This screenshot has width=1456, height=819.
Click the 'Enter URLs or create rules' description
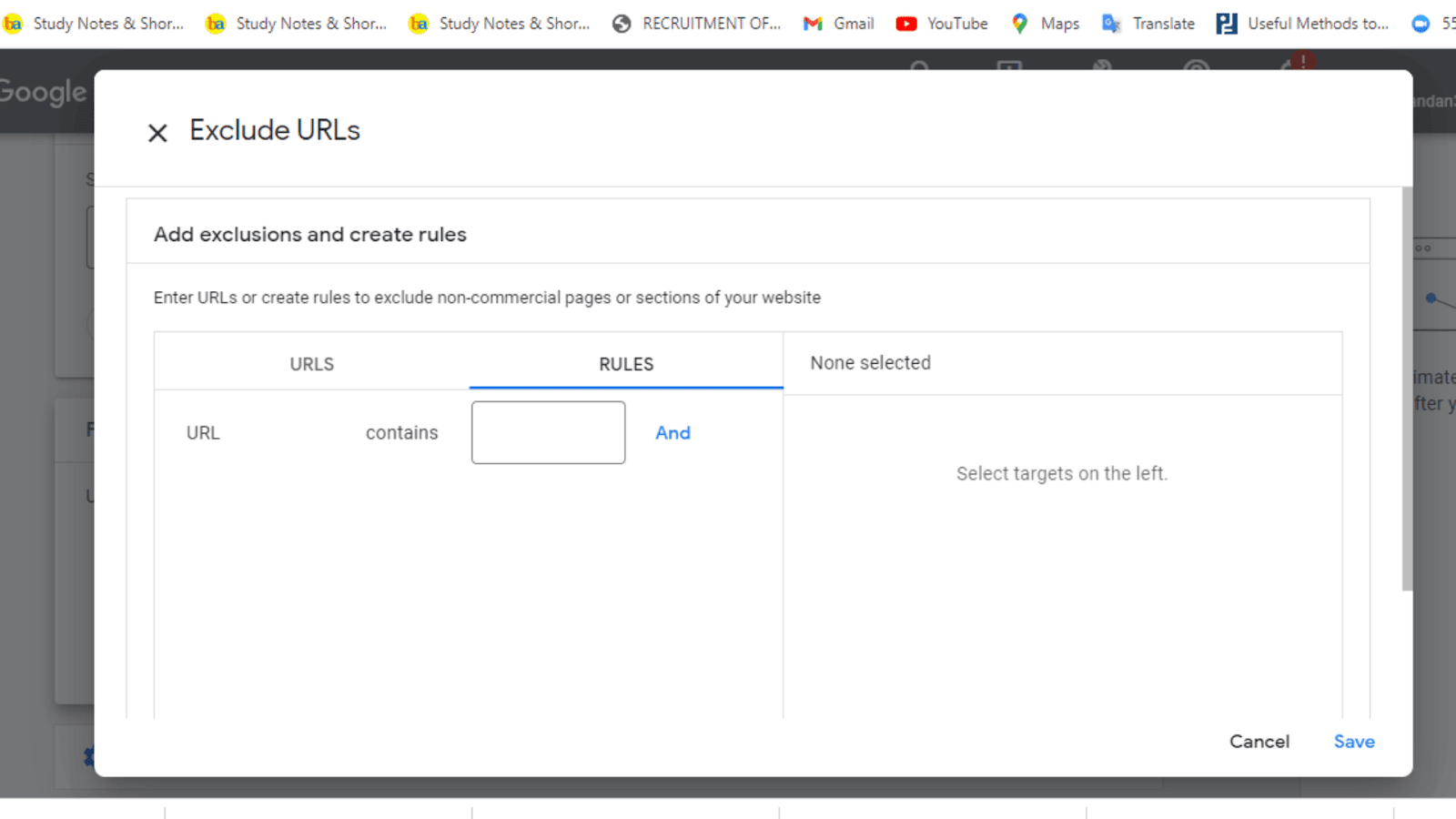tap(487, 298)
